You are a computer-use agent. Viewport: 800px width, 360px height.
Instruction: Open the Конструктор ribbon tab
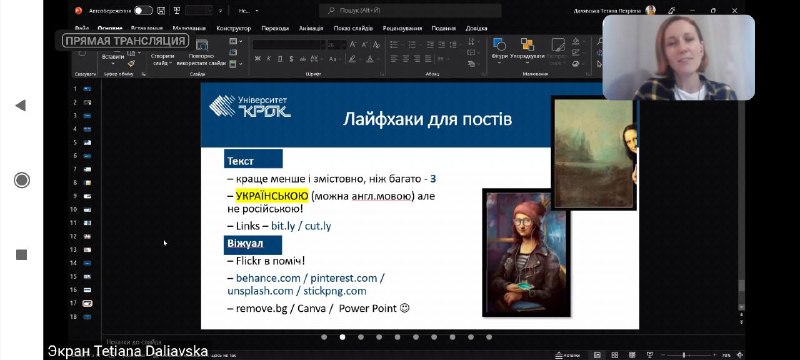[x=234, y=29]
